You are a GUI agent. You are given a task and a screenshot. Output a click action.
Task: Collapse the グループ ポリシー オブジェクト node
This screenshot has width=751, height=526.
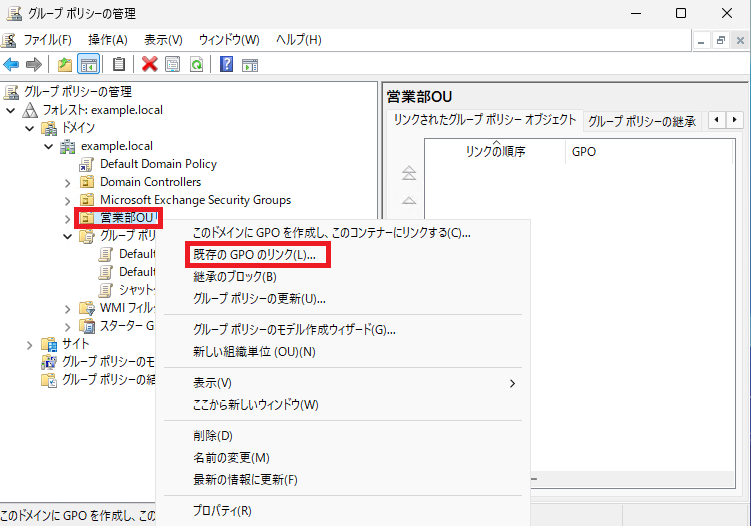(x=68, y=237)
